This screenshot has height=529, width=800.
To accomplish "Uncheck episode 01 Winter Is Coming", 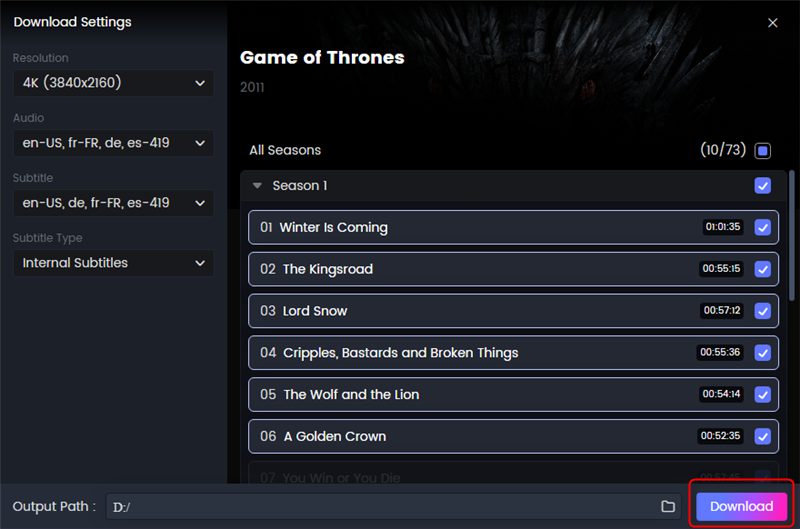I will pyautogui.click(x=763, y=227).
